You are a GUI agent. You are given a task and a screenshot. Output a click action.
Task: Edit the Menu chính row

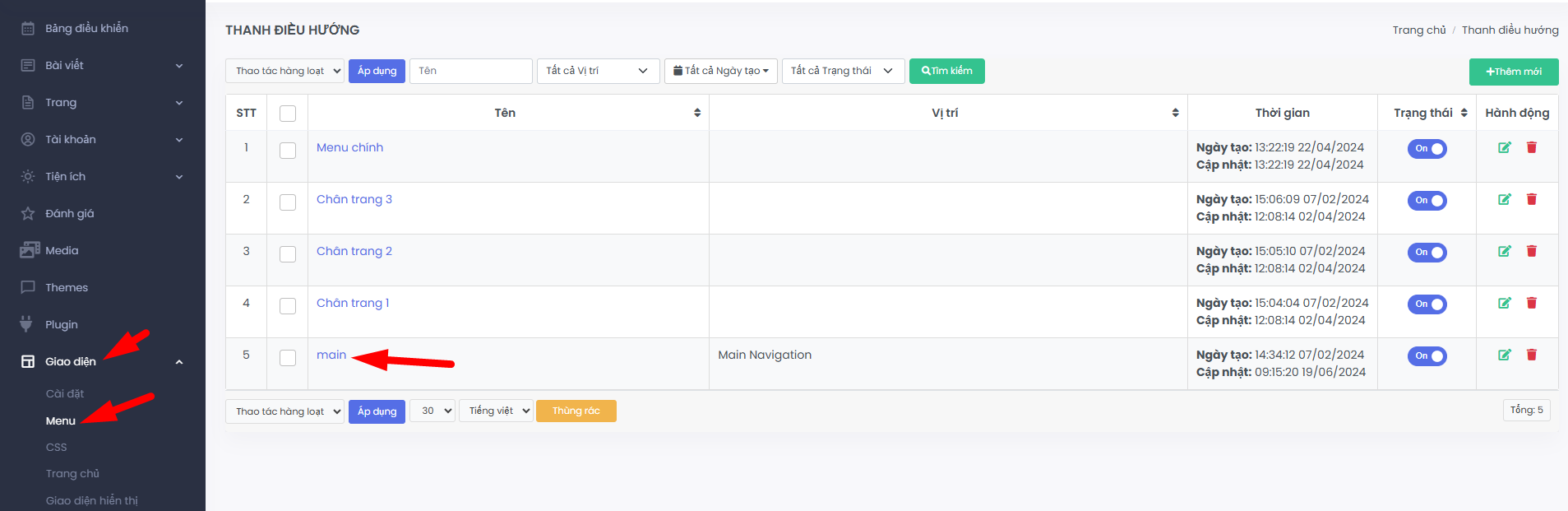click(1505, 147)
